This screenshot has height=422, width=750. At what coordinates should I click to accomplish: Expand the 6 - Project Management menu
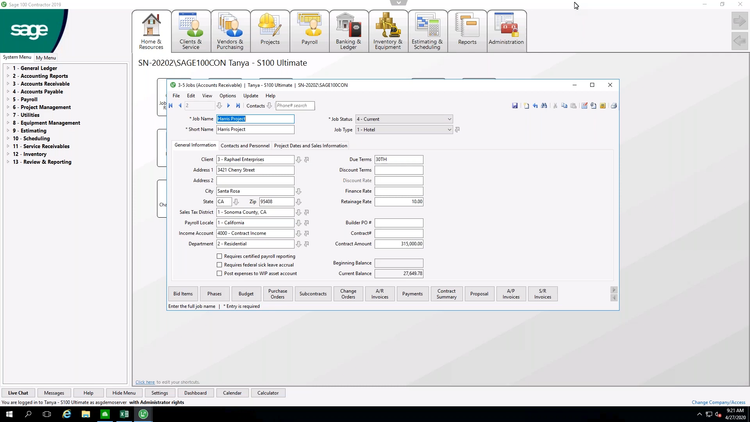(42, 107)
